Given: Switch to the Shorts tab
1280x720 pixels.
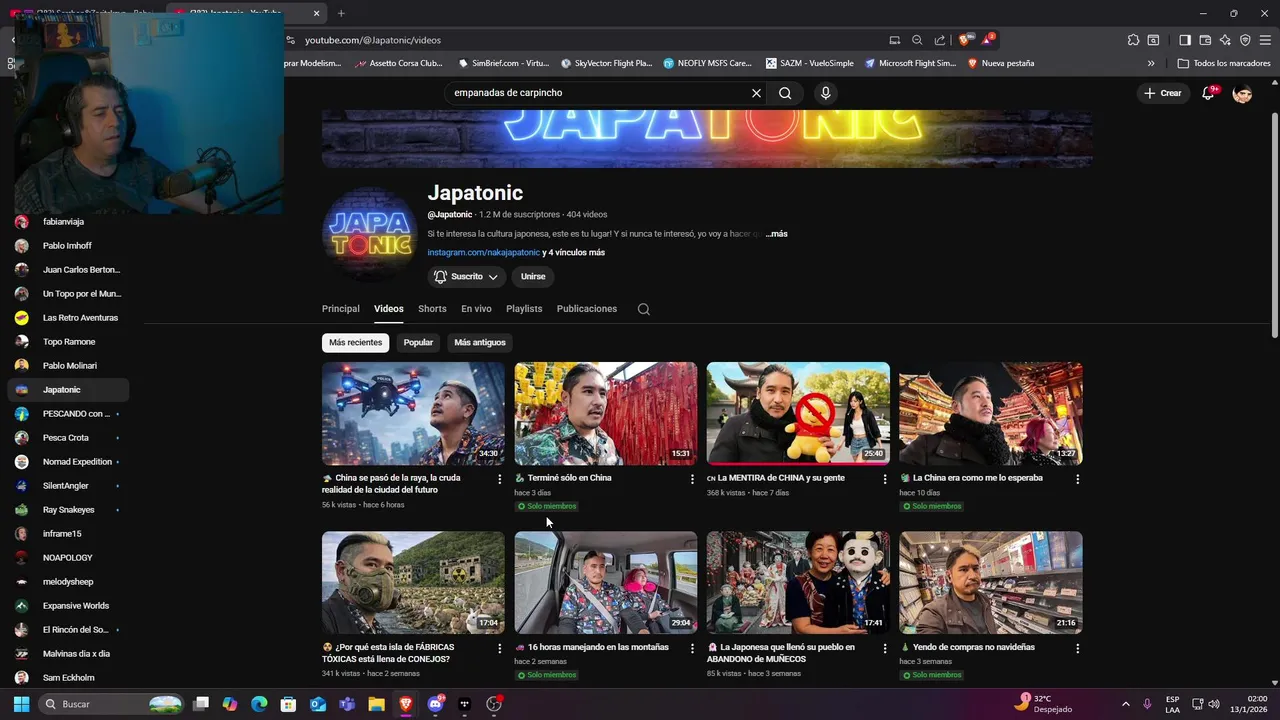Looking at the screenshot, I should point(432,309).
